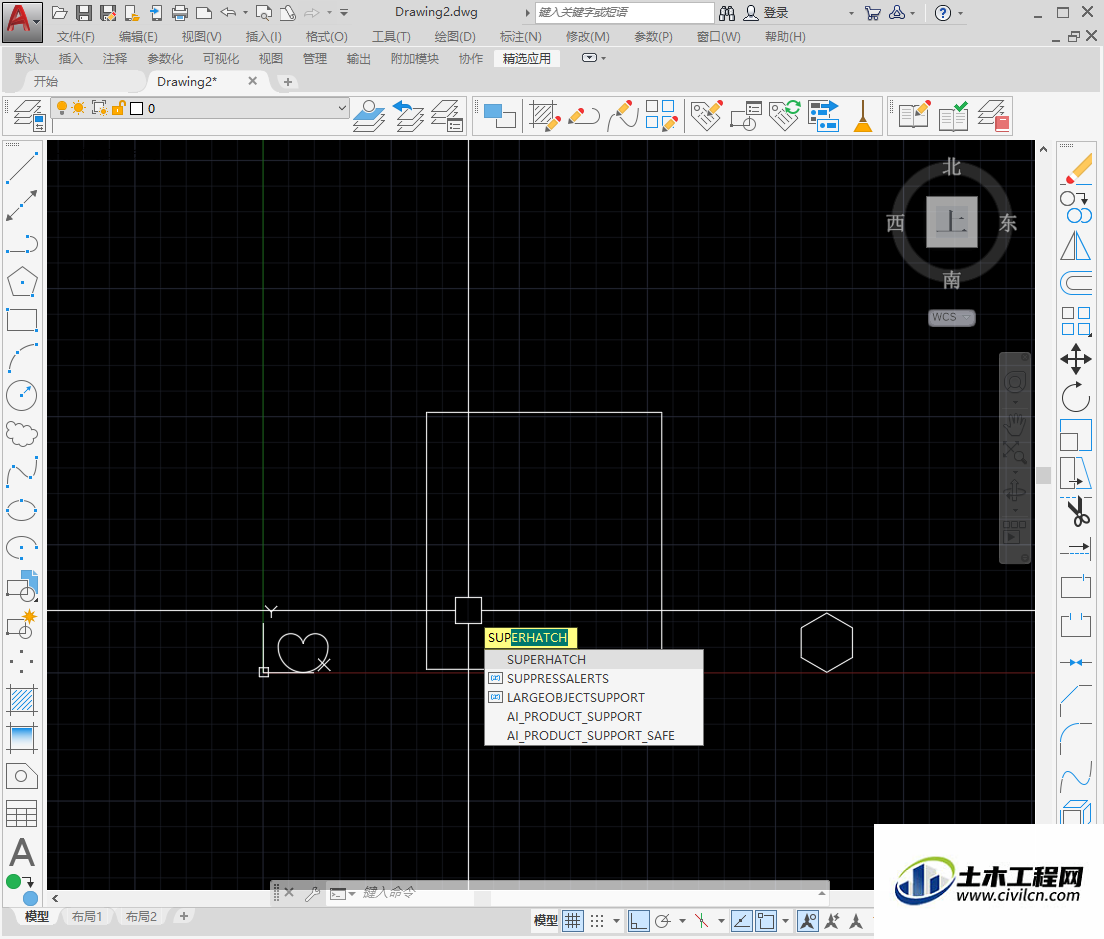Select the Trim scissors tool
The width and height of the screenshot is (1104, 939).
(x=1076, y=511)
